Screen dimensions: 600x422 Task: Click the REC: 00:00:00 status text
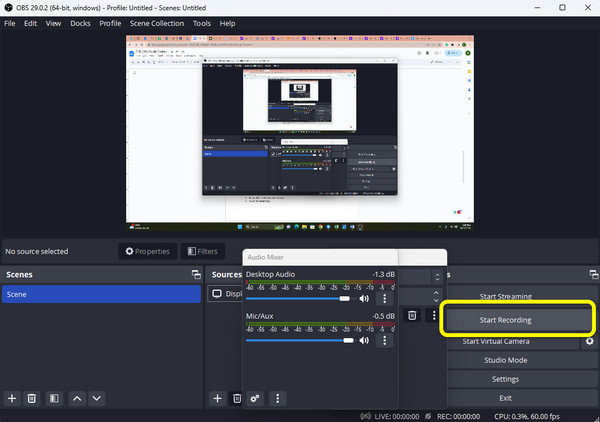458,416
